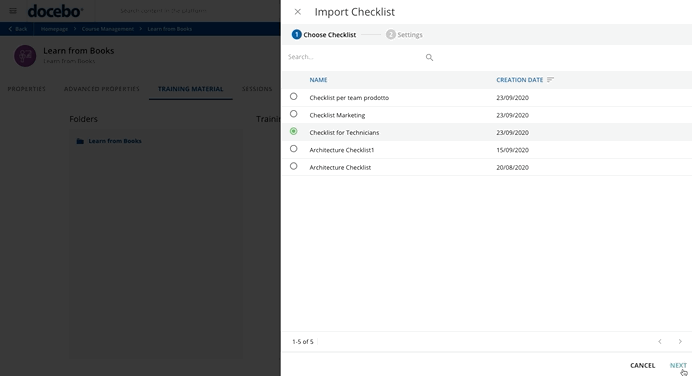Focus the checklist search field
Screen dimensions: 692x376
(x=355, y=57)
